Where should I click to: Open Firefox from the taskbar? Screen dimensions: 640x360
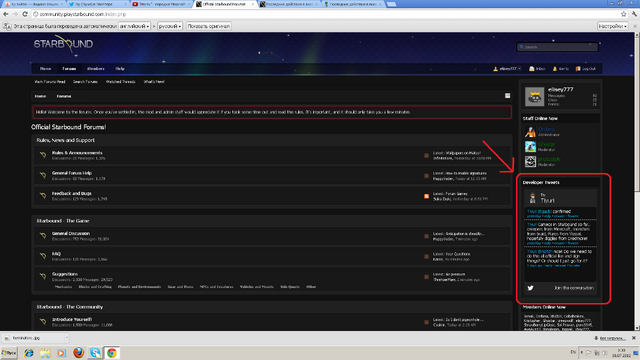point(78,353)
